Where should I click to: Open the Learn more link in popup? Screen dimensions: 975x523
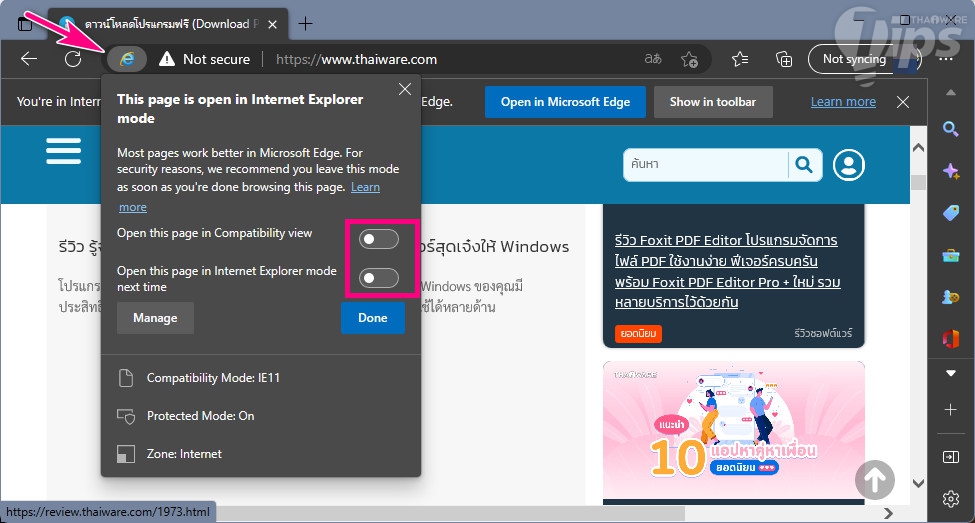(x=366, y=187)
